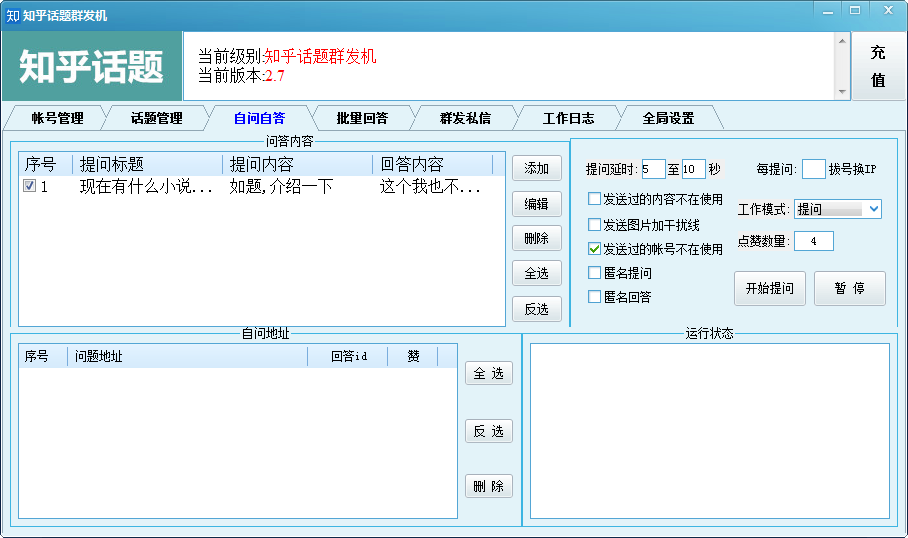Viewport: 908px width, 538px height.
Task: Click 删 除 in the 自问地址 panel
Action: tap(489, 486)
